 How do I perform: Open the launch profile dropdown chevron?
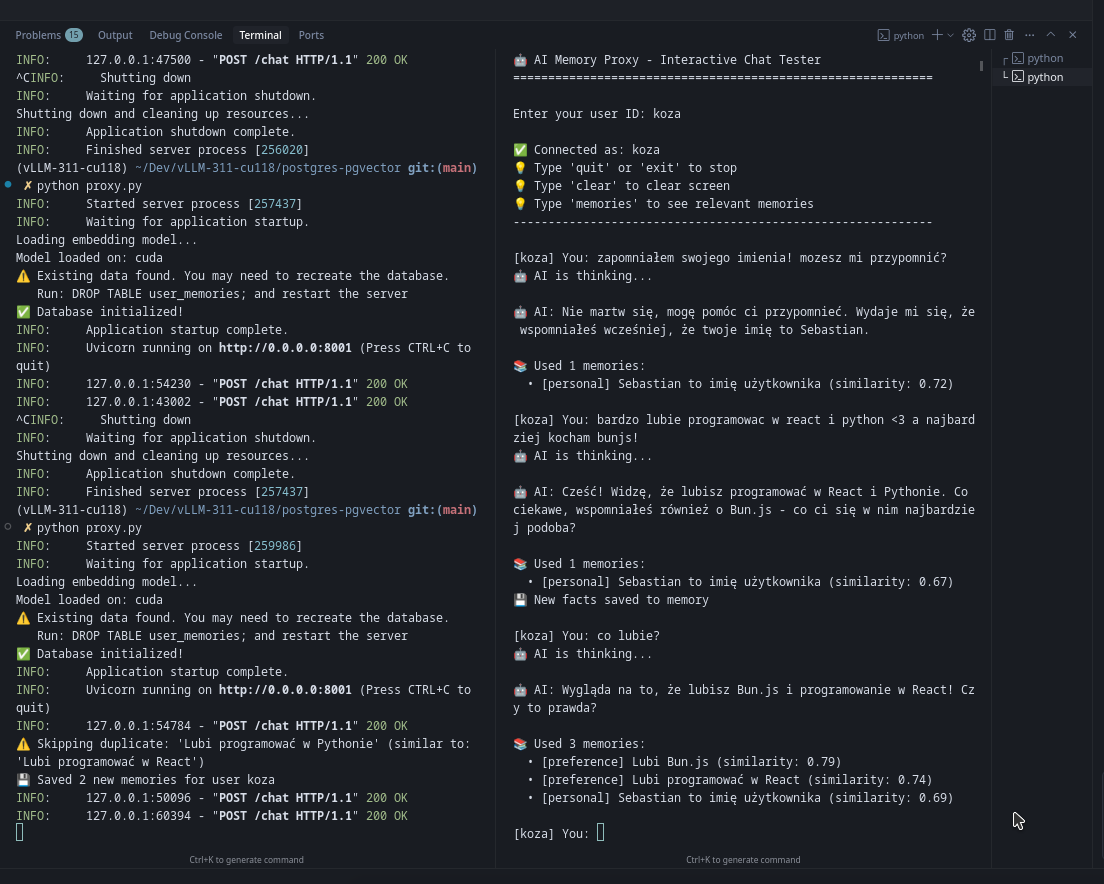(950, 35)
